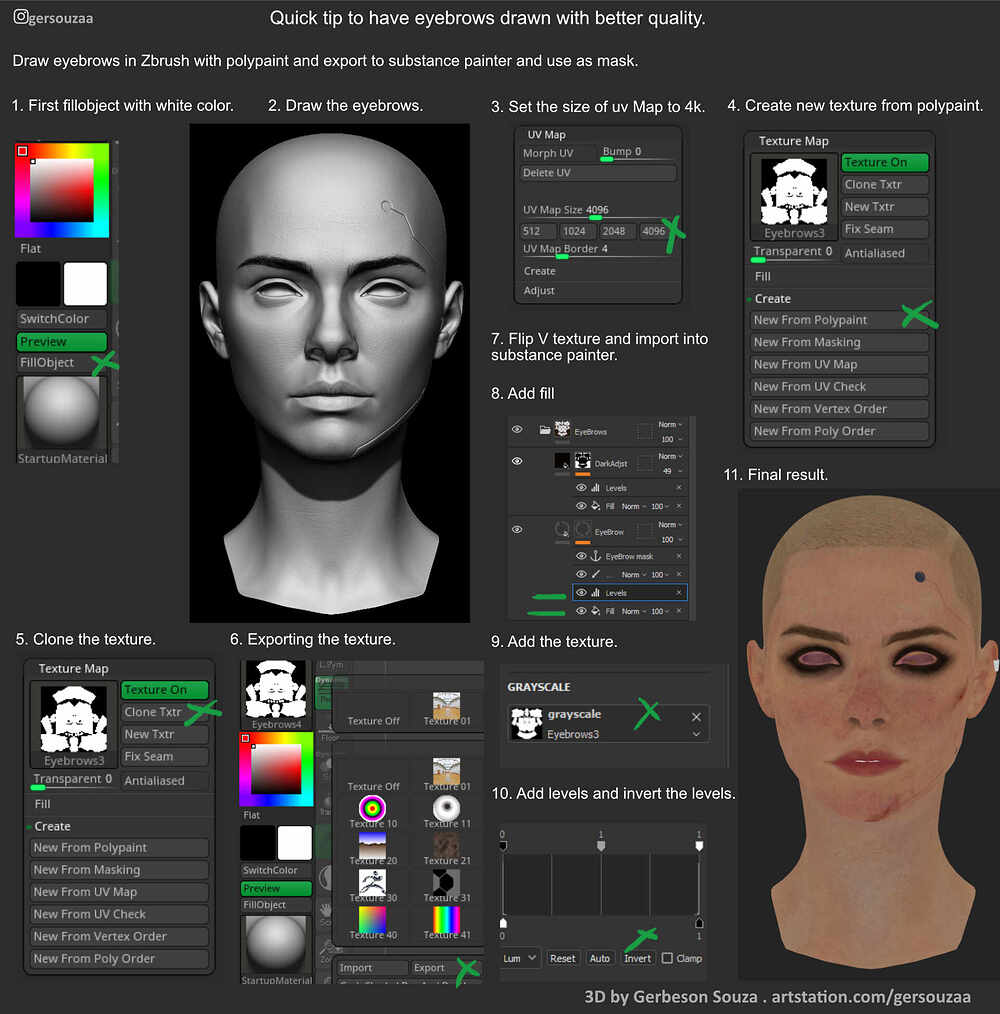Screen dimensions: 1000x1014
Task: Select the Texture 41 rainbow stripes icon
Action: click(446, 918)
